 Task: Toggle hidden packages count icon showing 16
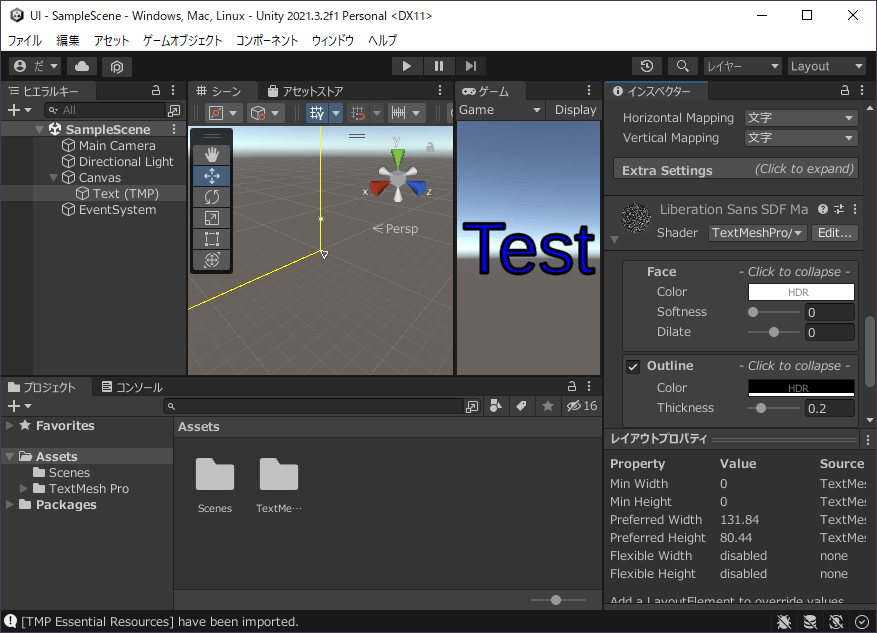click(x=582, y=406)
